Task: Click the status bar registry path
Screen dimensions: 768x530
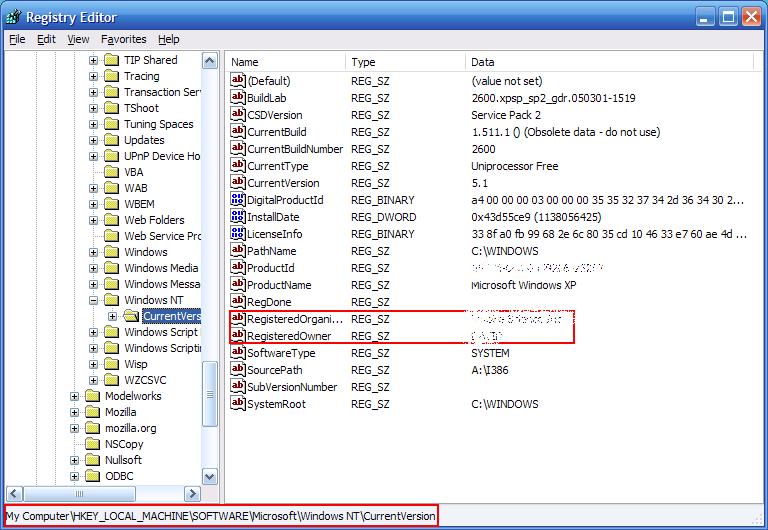Action: [220, 516]
